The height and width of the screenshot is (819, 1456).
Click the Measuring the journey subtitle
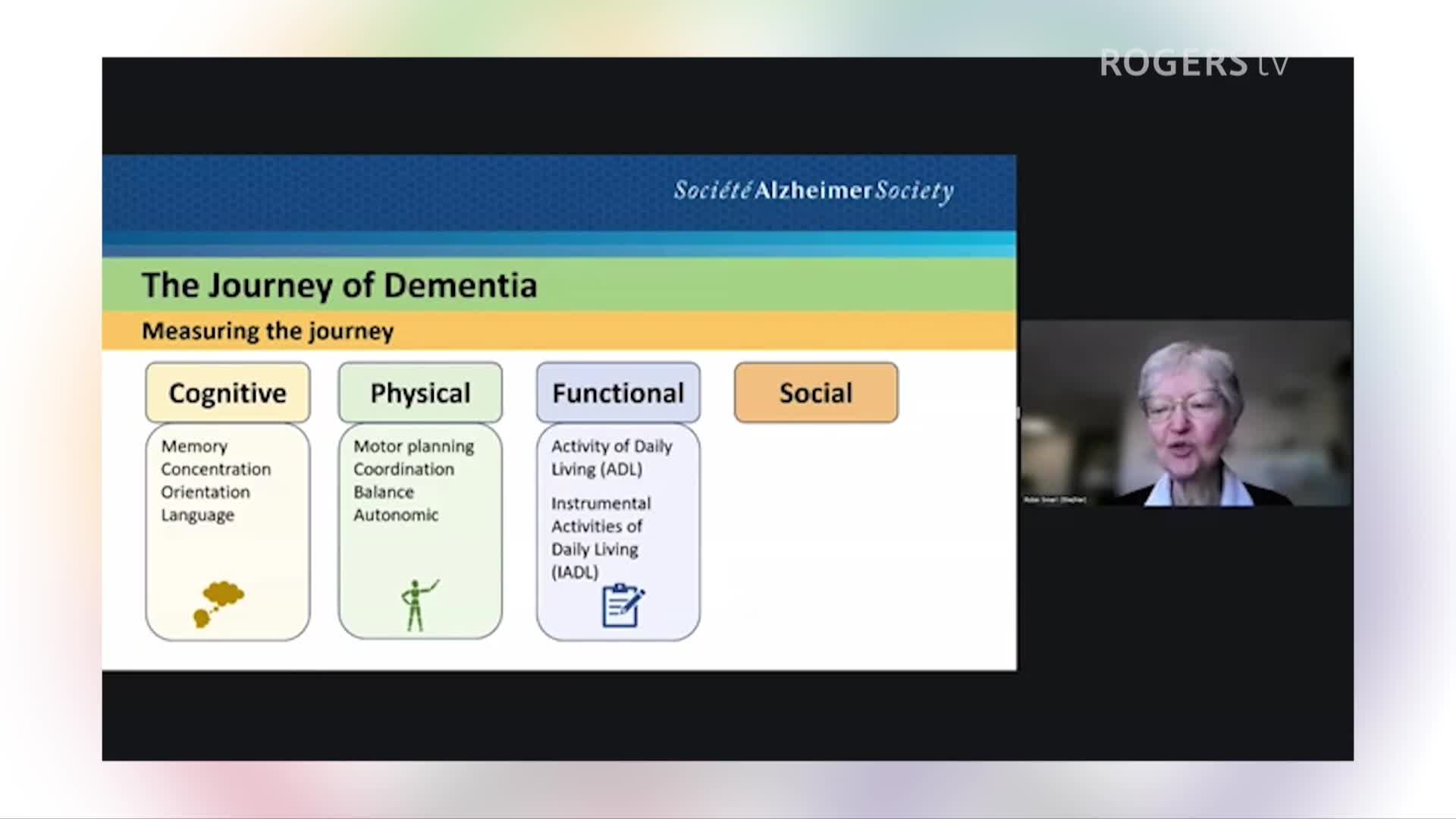(268, 331)
